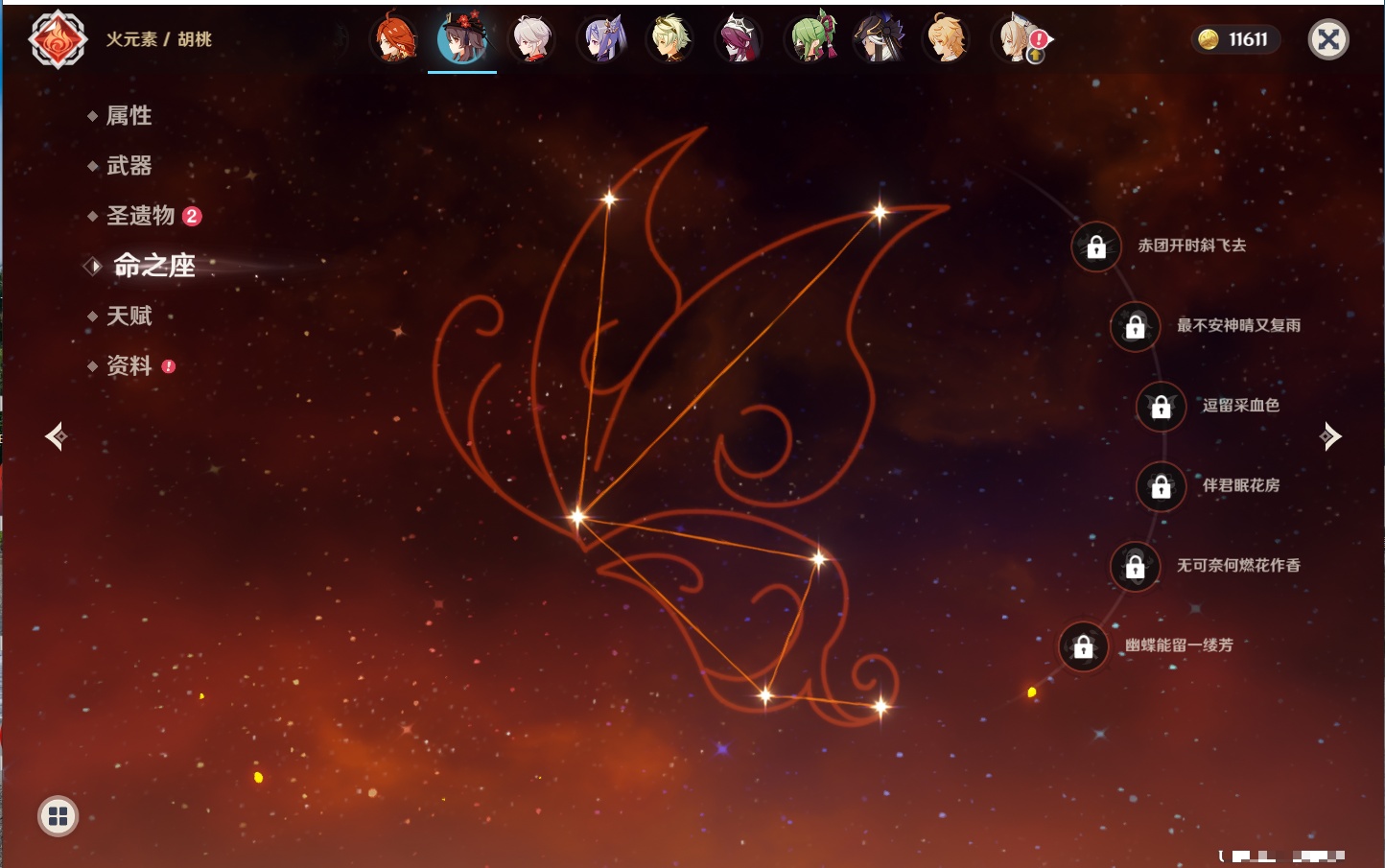Click lock icon beside 最不安神晴又复雨
The width and height of the screenshot is (1385, 868).
pyautogui.click(x=1135, y=327)
